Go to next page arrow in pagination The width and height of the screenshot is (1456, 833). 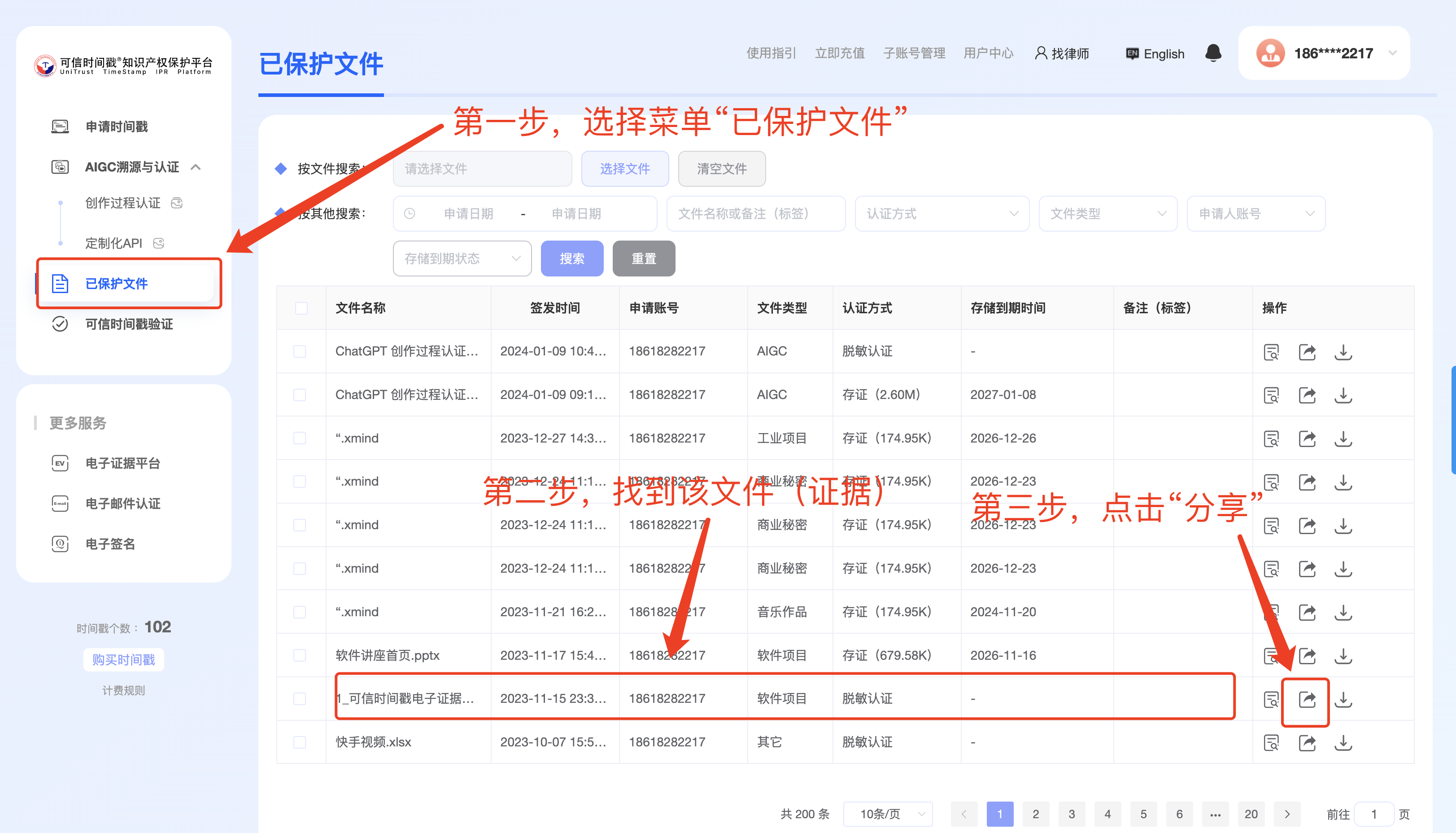1287,814
